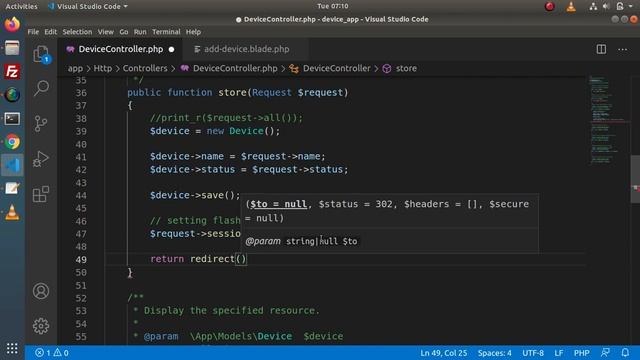The width and height of the screenshot is (640, 360).
Task: Switch to the DeviceController.php tab
Action: pos(120,49)
